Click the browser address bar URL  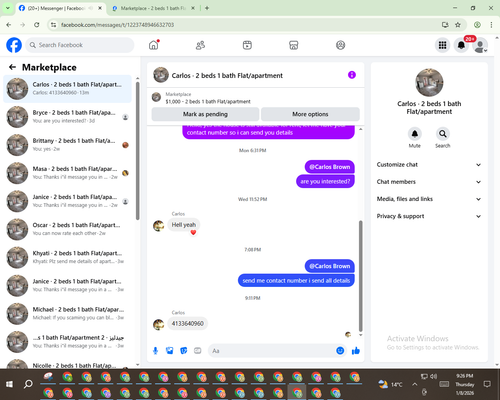[x=117, y=25]
